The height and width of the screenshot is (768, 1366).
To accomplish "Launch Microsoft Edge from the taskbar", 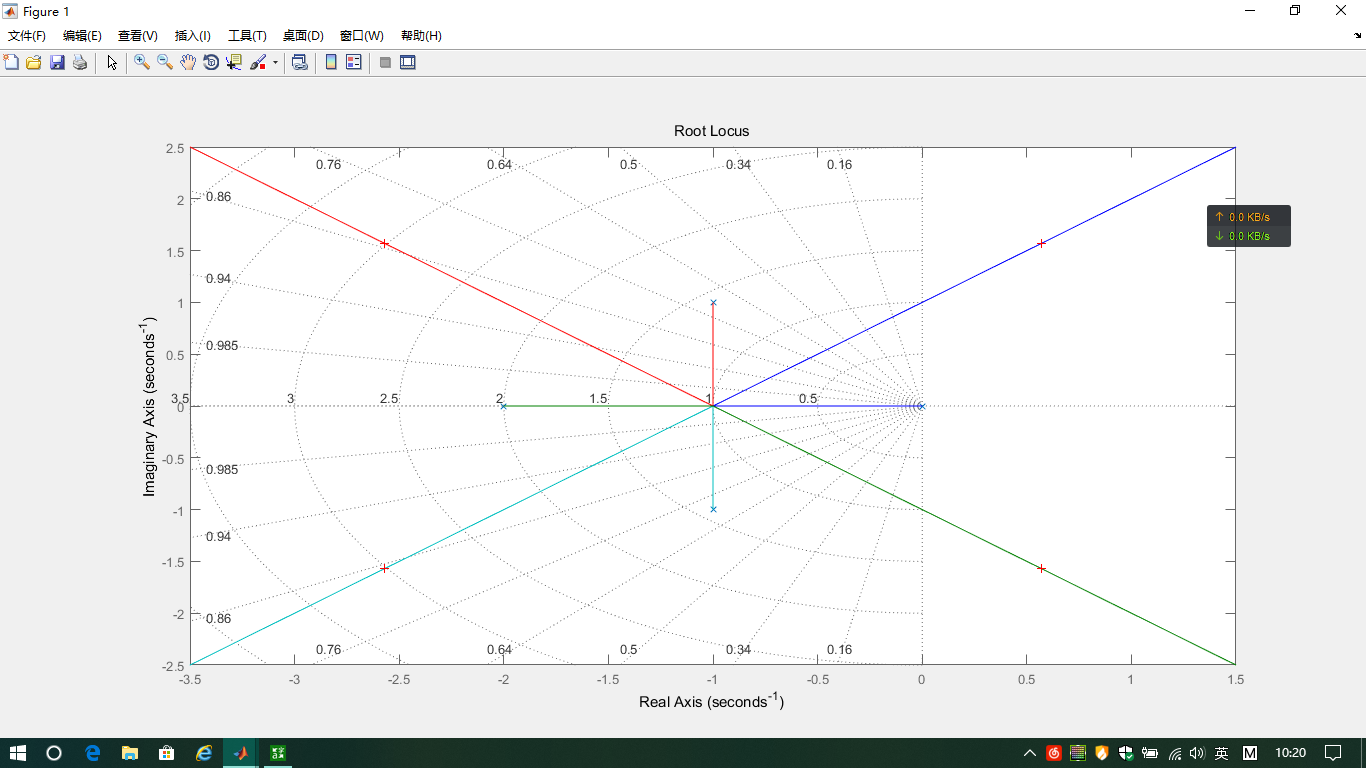I will pyautogui.click(x=92, y=753).
